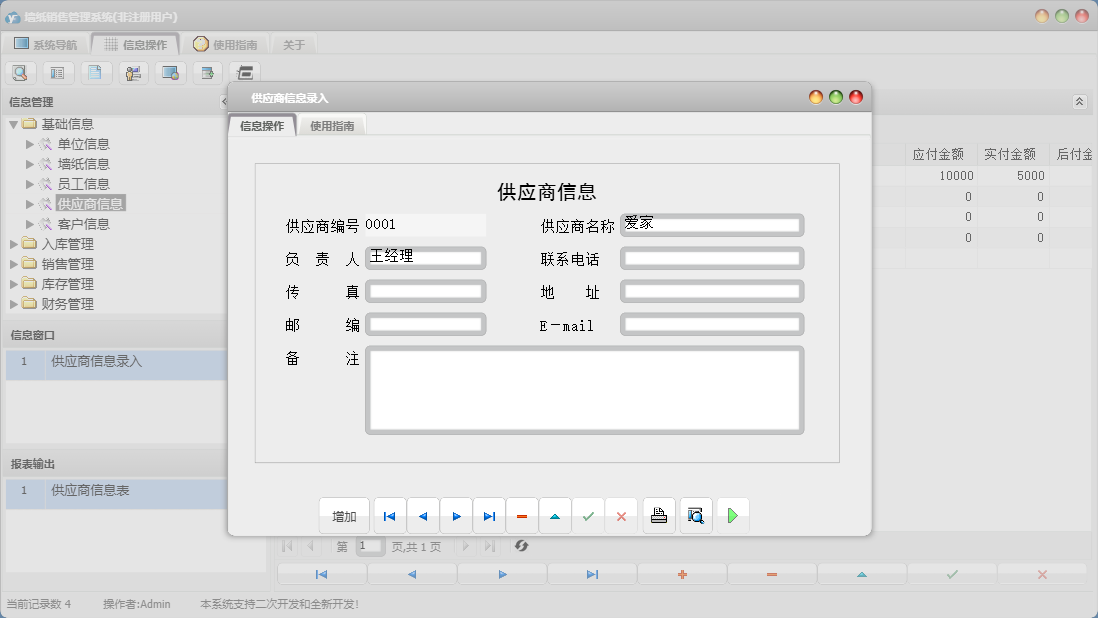Click the 增加 button to add a record
The image size is (1098, 618).
pyautogui.click(x=344, y=515)
